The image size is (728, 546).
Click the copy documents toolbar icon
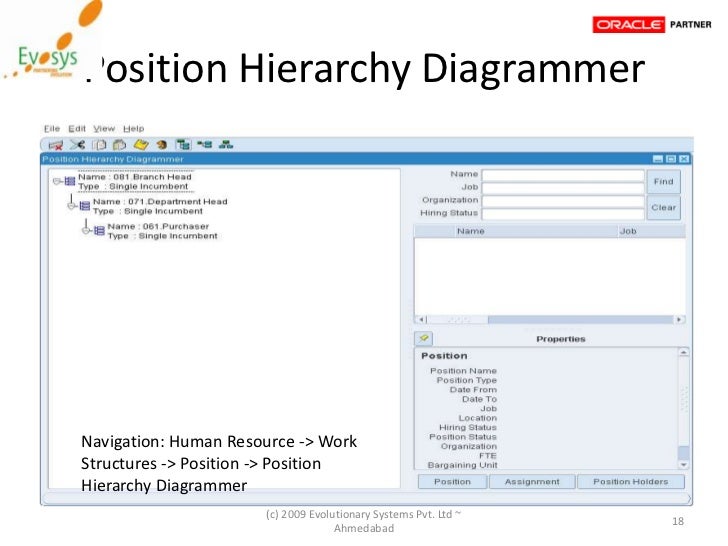coord(99,145)
